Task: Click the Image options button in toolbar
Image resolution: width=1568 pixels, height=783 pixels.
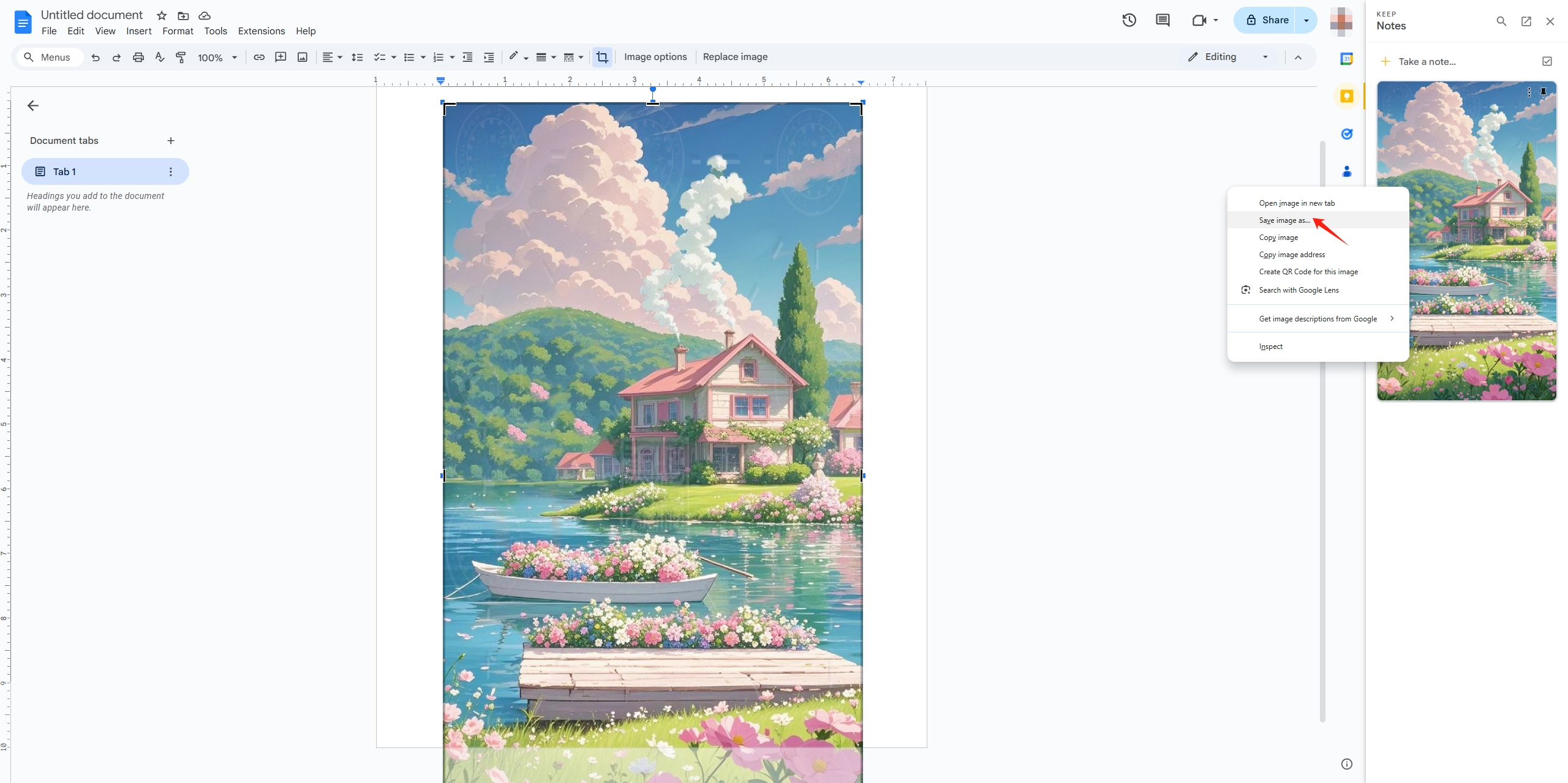Action: pyautogui.click(x=655, y=57)
